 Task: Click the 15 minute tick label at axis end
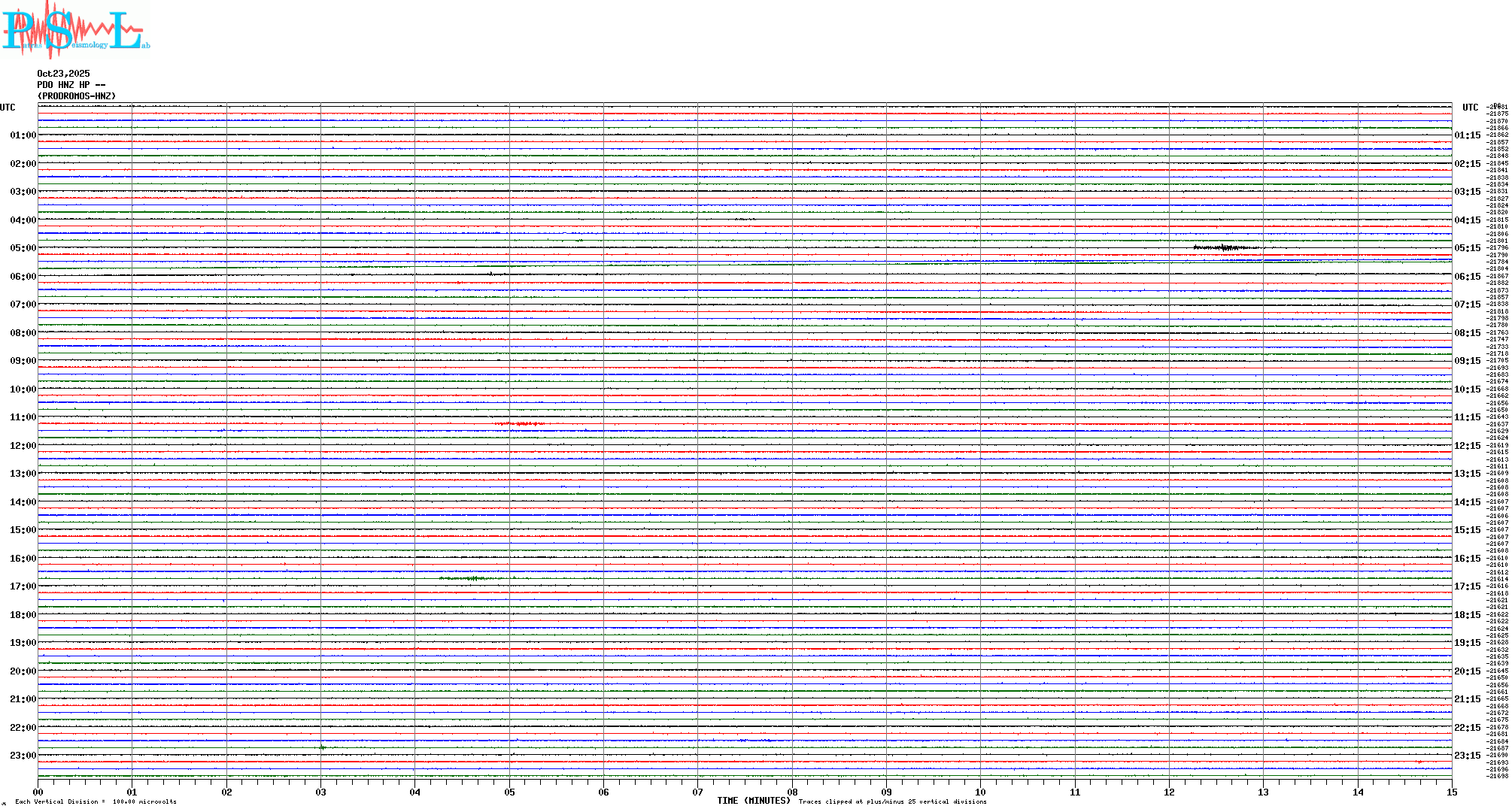pos(1451,792)
